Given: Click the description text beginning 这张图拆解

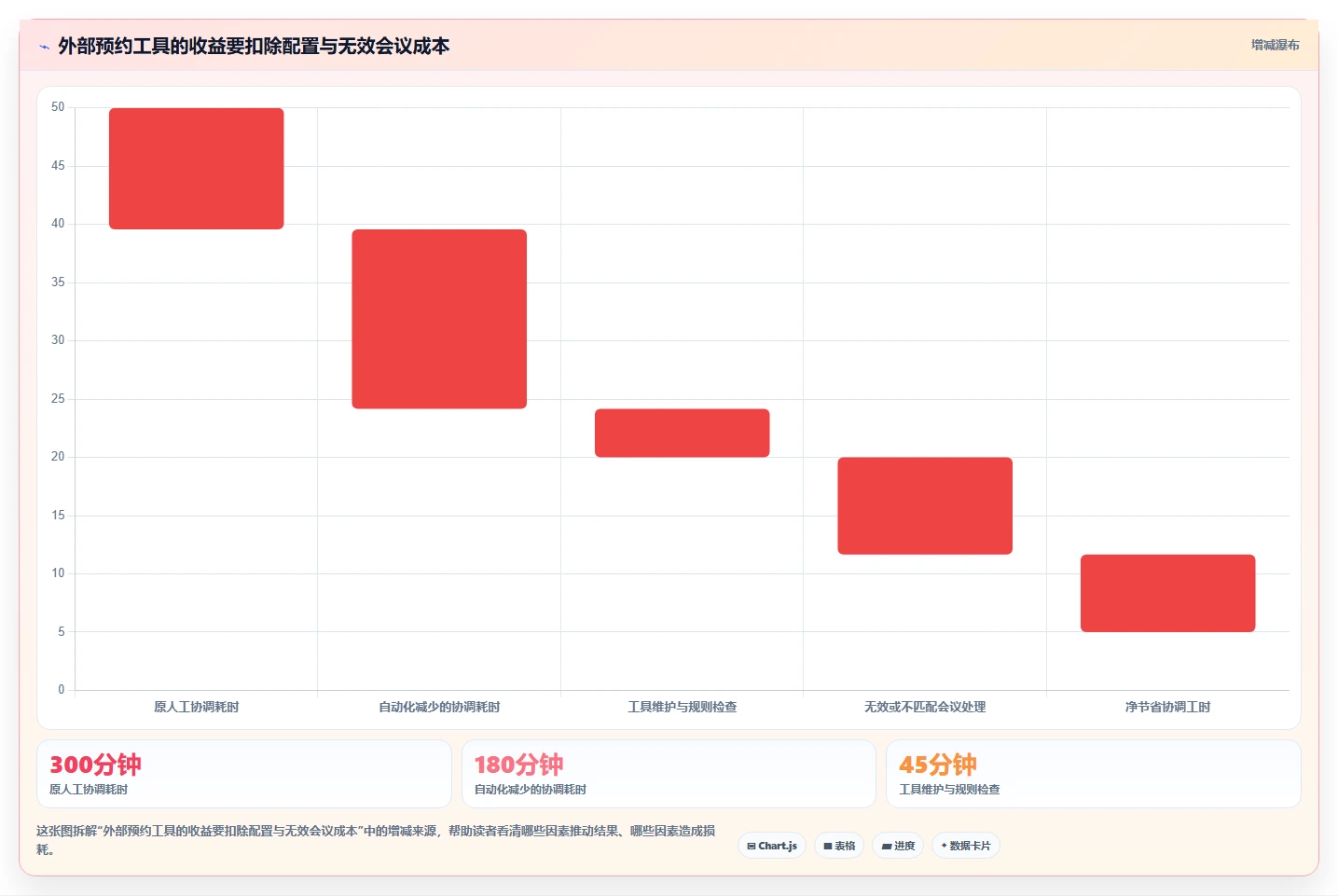Looking at the screenshot, I should click(377, 840).
